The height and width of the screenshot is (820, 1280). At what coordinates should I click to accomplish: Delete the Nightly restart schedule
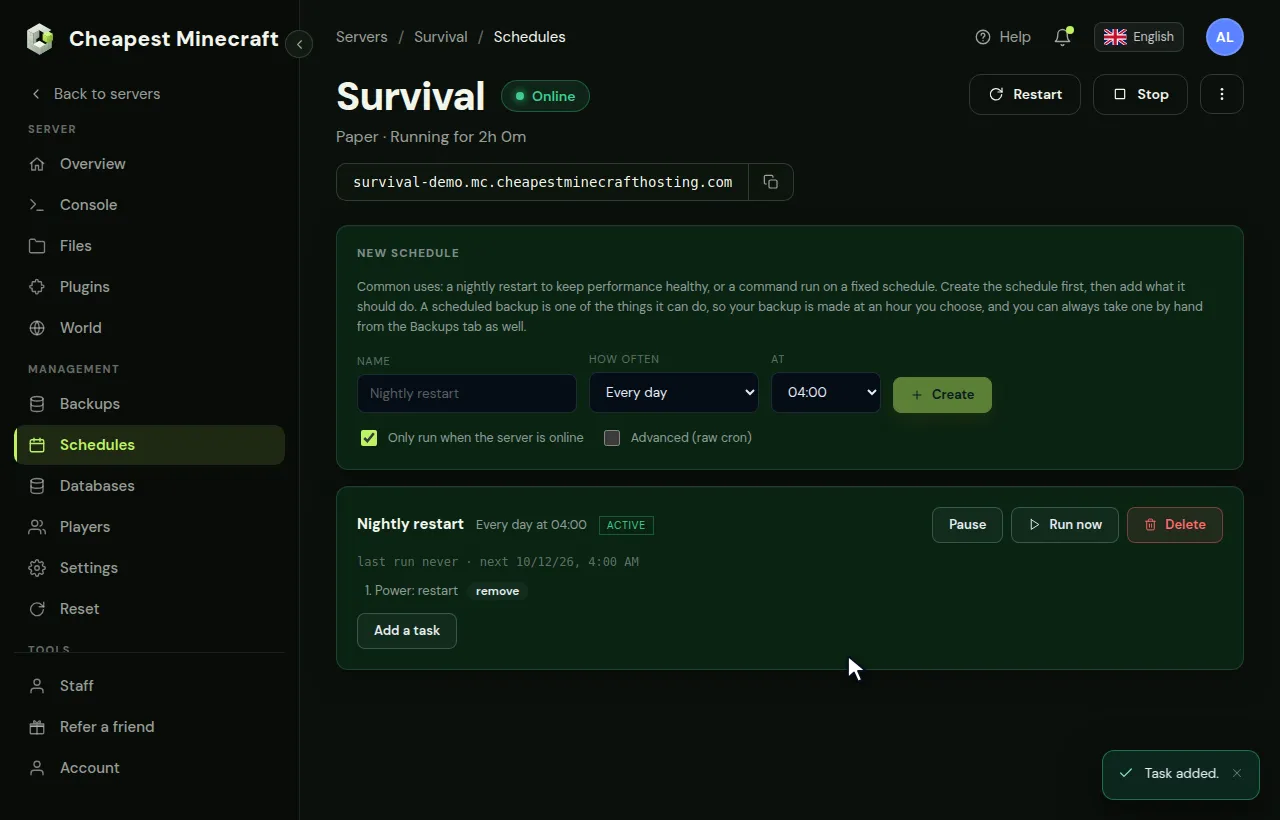click(1175, 525)
